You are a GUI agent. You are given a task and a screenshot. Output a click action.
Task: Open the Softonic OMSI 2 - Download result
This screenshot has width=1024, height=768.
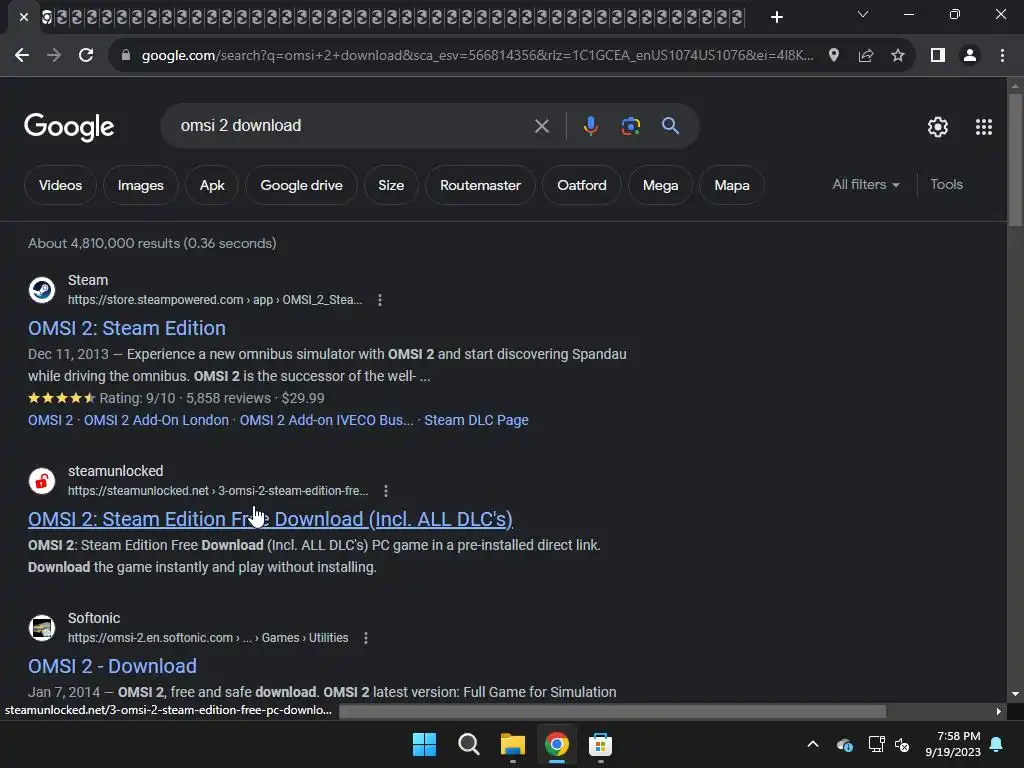112,666
